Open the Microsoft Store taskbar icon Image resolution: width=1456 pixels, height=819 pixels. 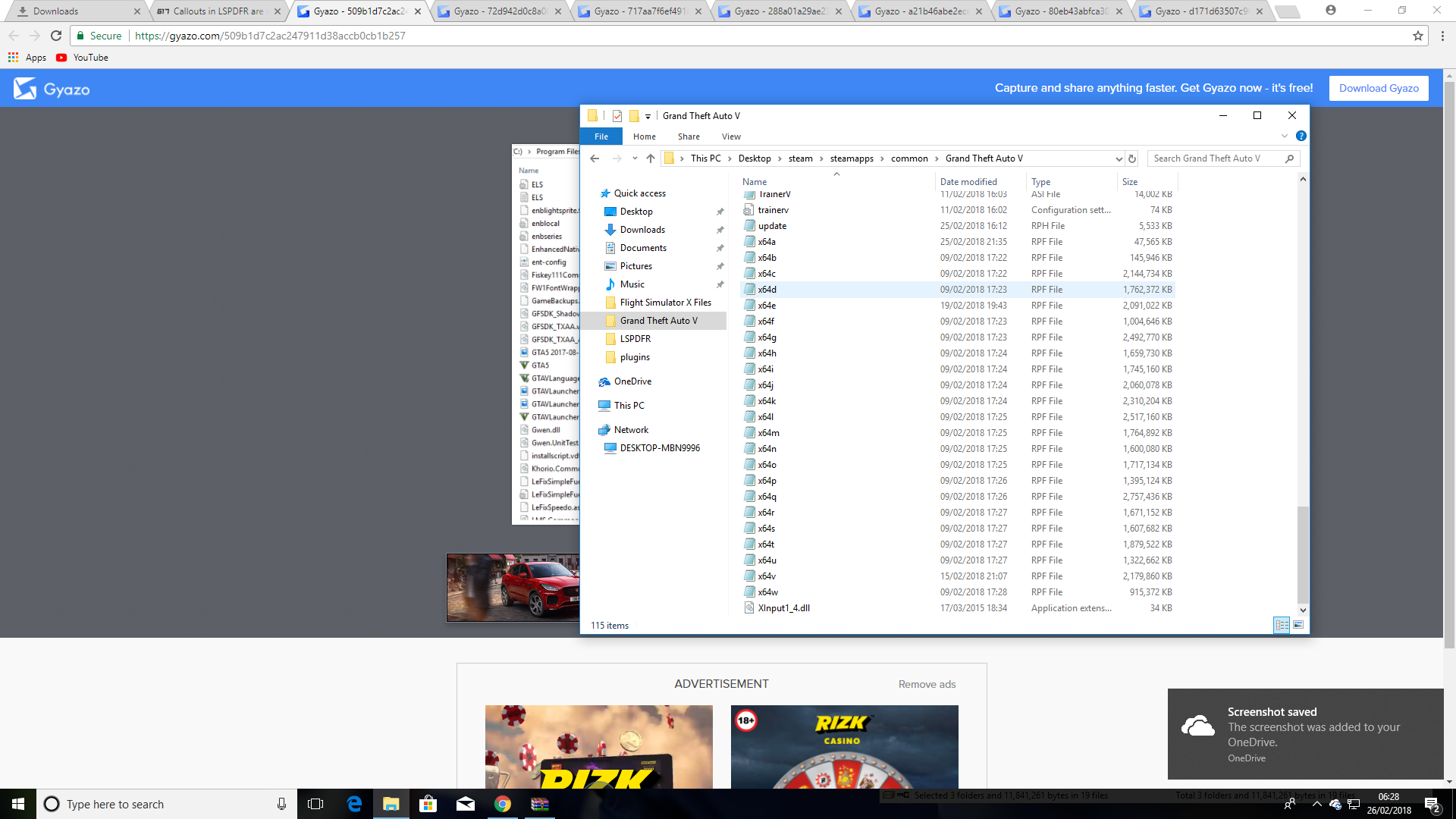428,804
